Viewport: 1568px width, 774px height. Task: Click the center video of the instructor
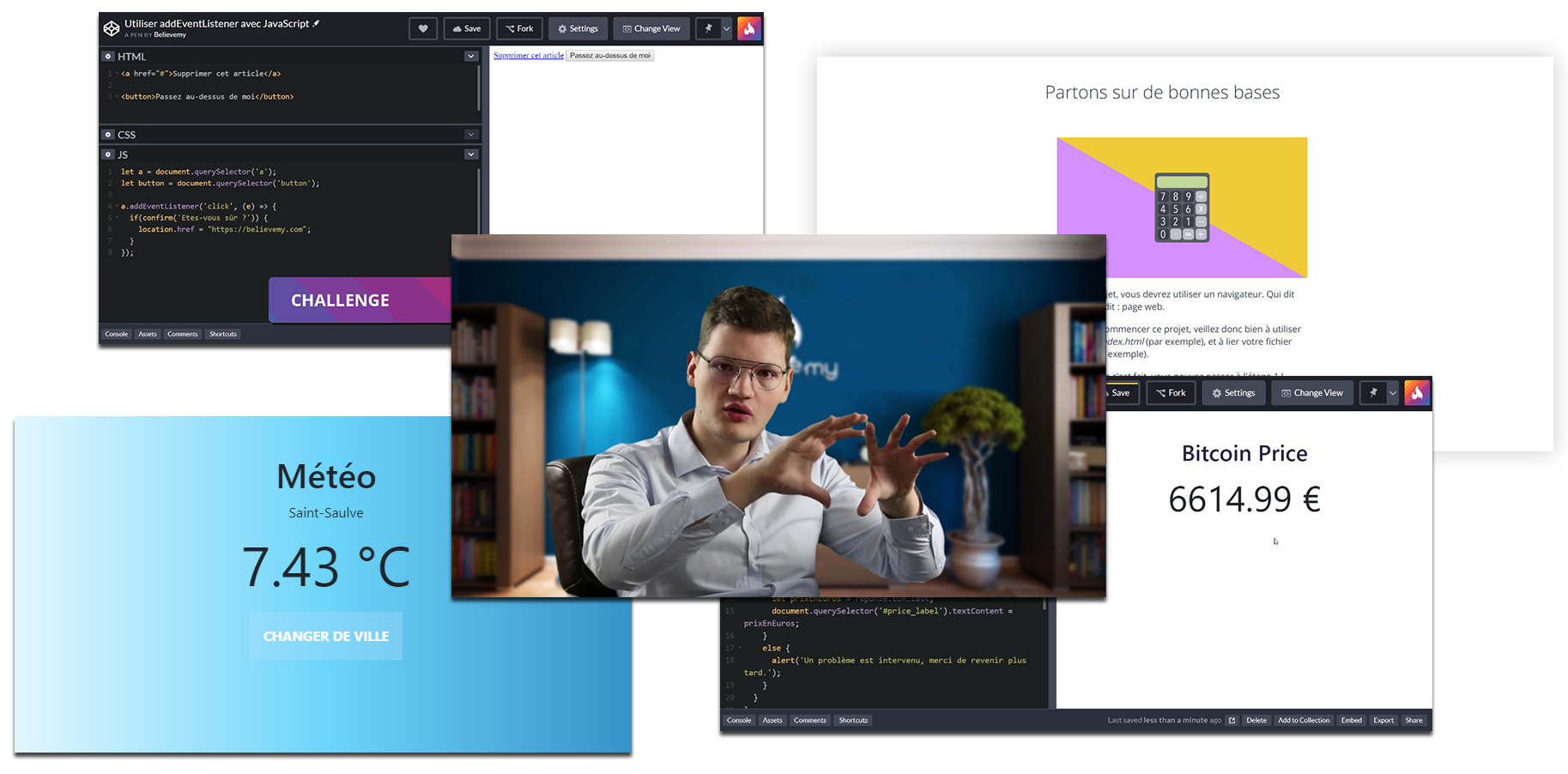(x=778, y=416)
